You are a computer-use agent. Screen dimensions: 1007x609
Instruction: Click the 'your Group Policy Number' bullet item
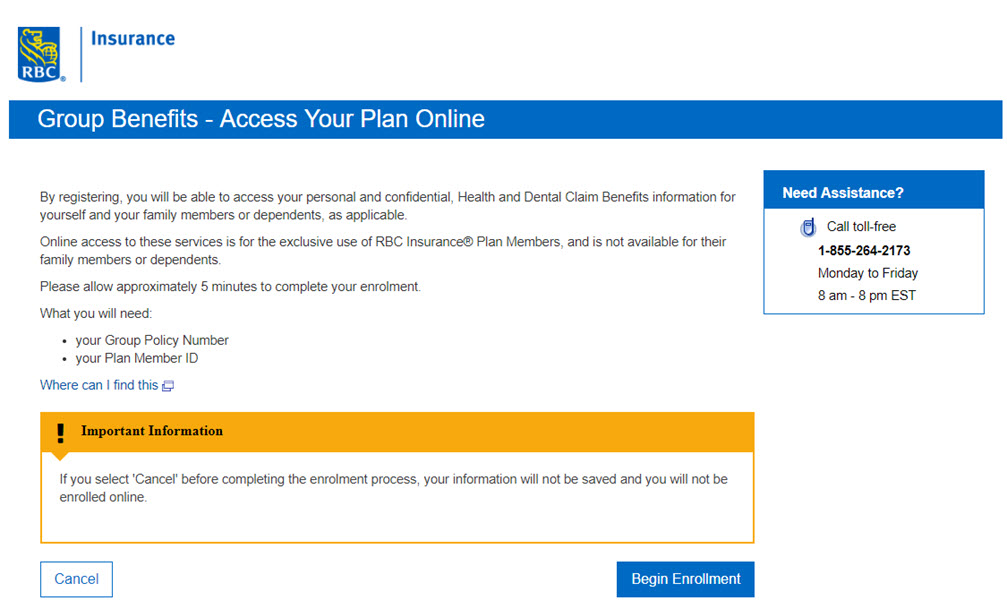[152, 340]
